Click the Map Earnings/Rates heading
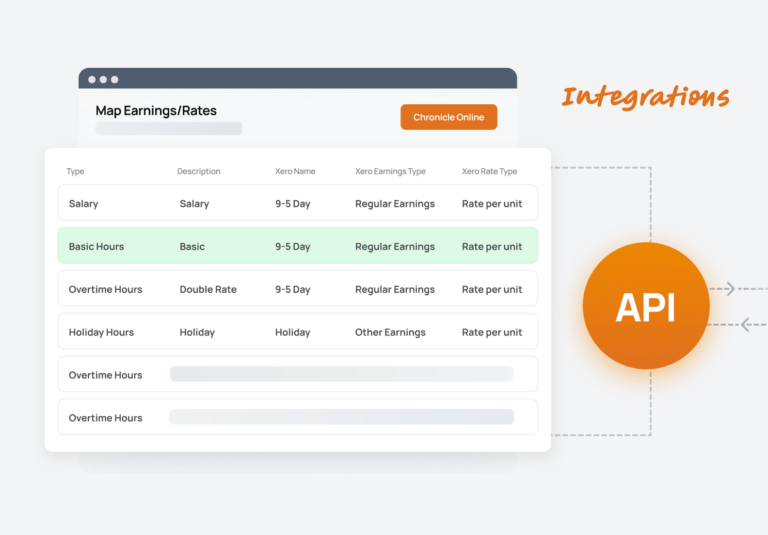Screen dimensions: 768x535 tap(156, 111)
